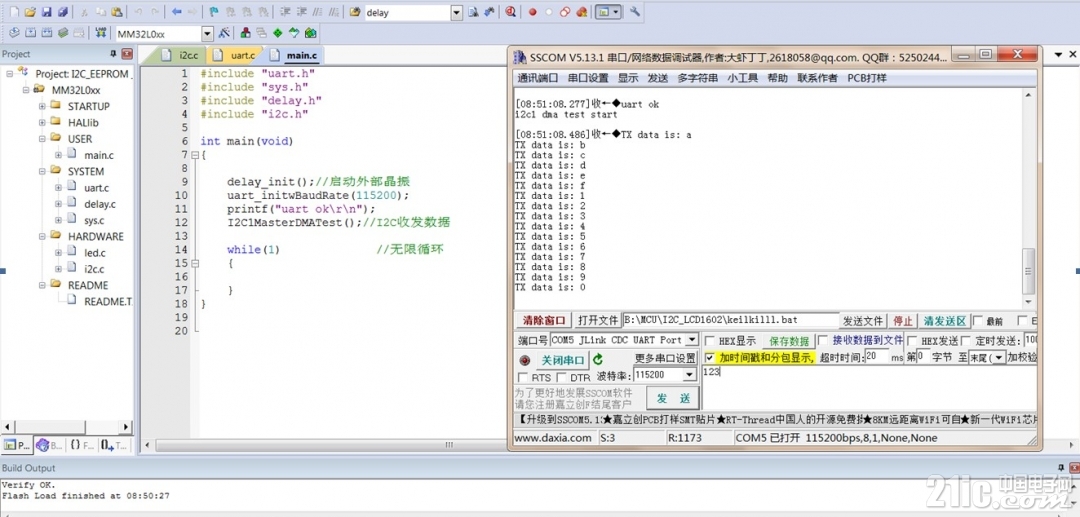This screenshot has height=517, width=1080.
Task: Collapse the HARDWARE group
Action: click(43, 236)
